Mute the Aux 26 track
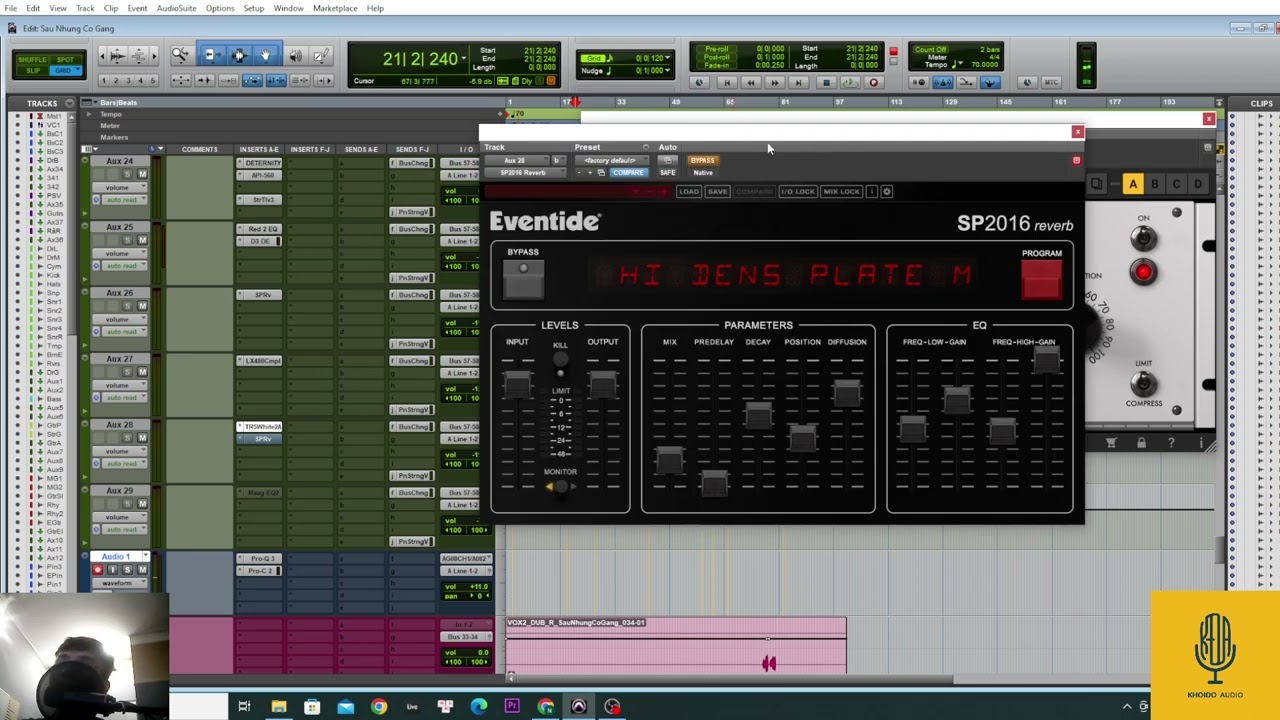The height and width of the screenshot is (720, 1280). point(142,306)
